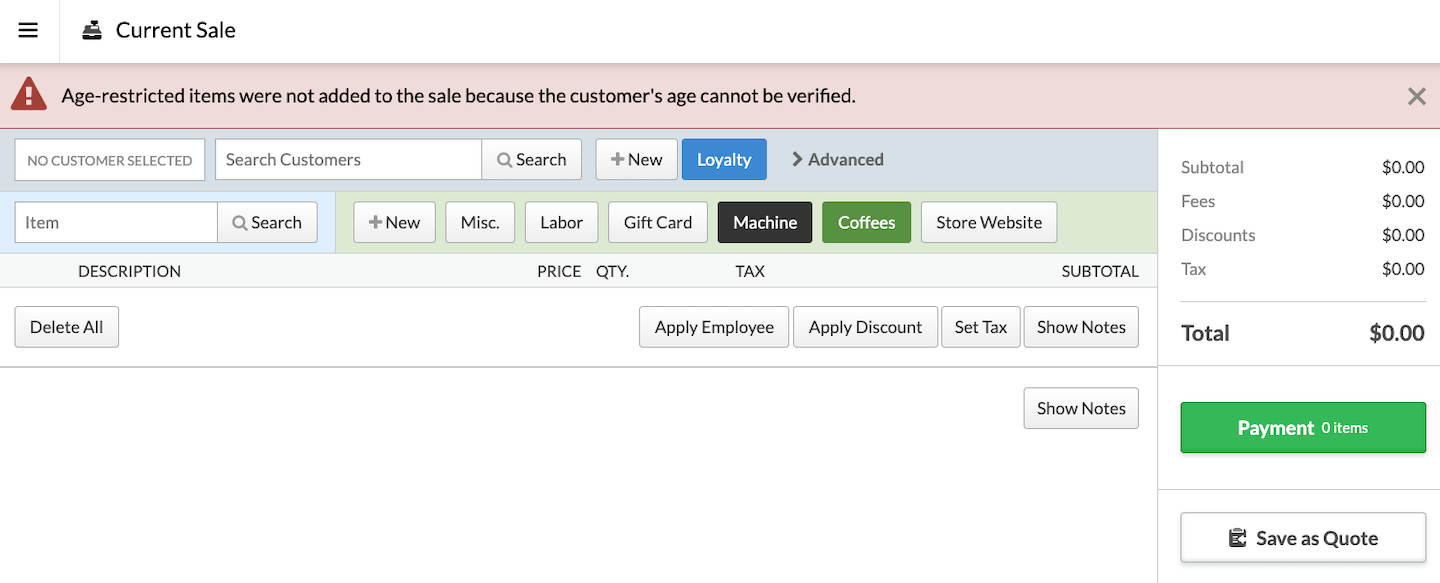
Task: Add a Misc. charge to sale
Action: click(480, 223)
